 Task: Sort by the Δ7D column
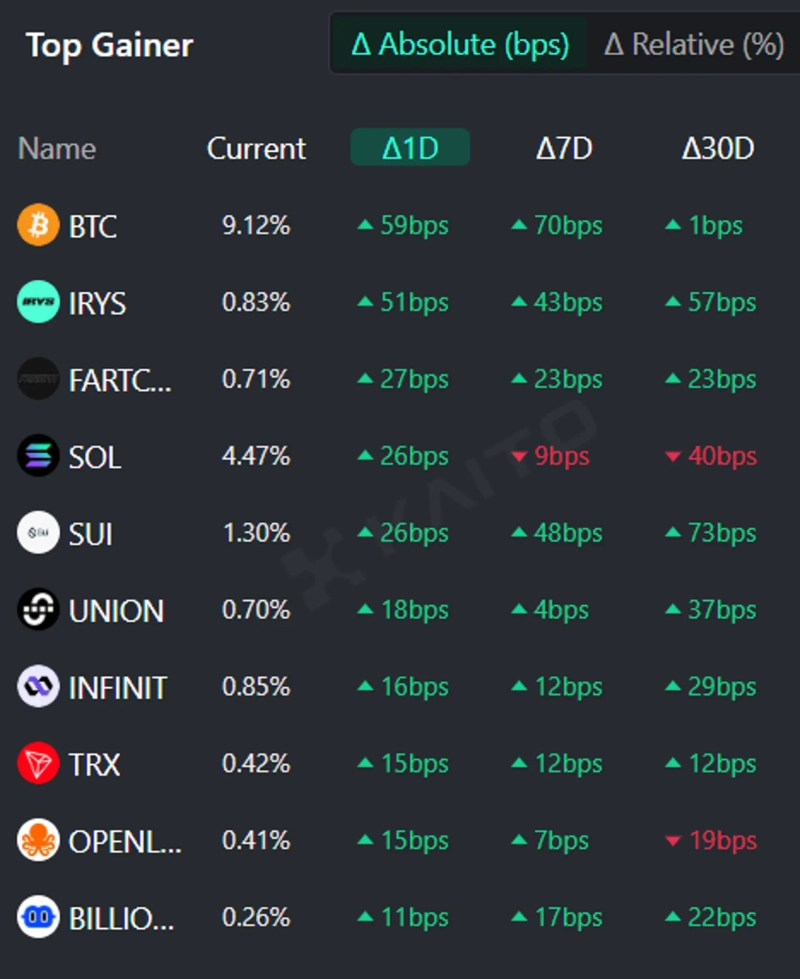[x=564, y=148]
